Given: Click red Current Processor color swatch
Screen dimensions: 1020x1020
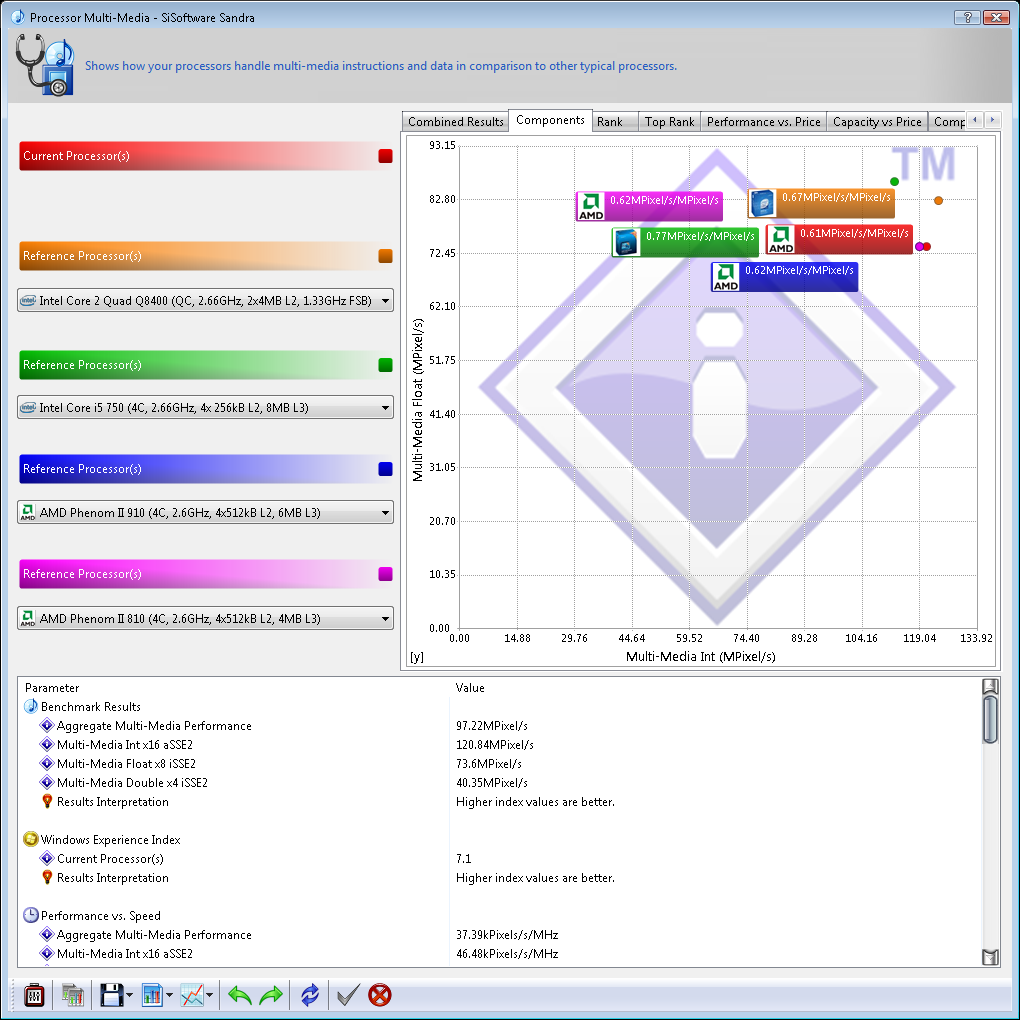Looking at the screenshot, I should (x=386, y=155).
